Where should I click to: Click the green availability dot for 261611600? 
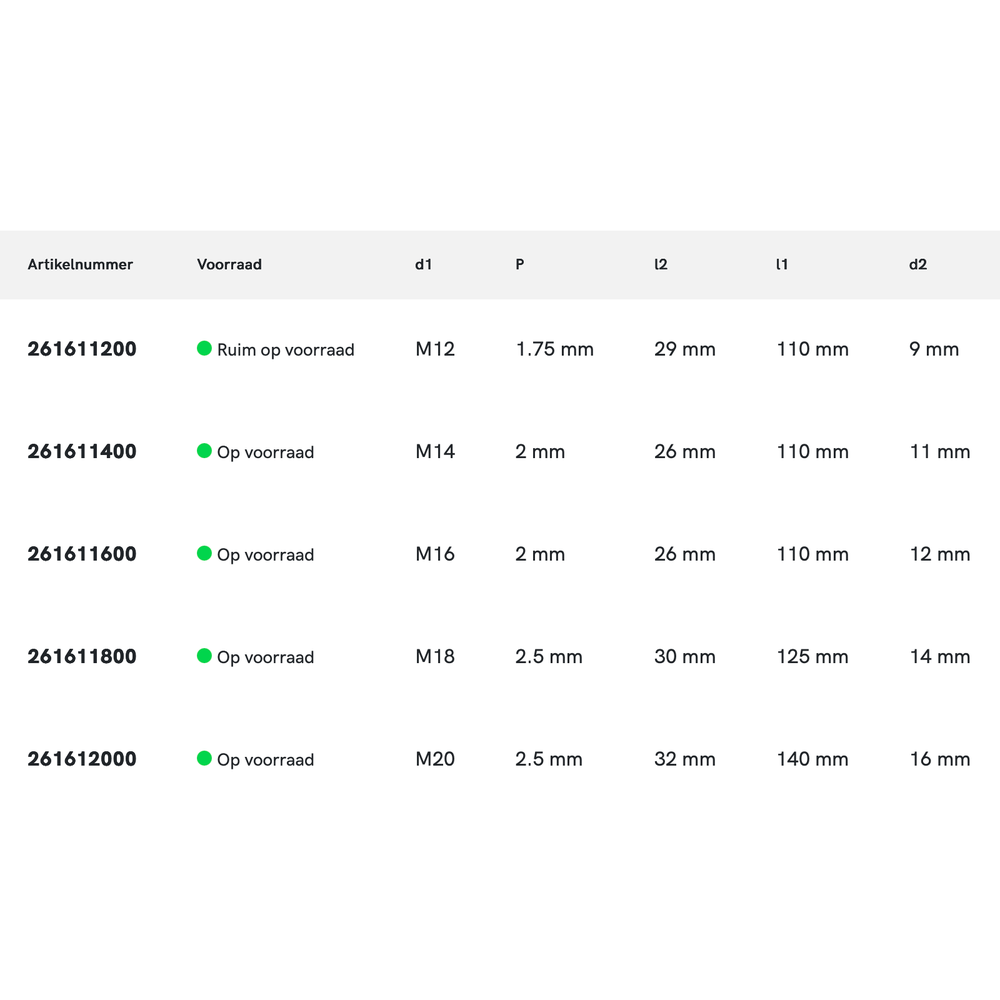(x=204, y=554)
